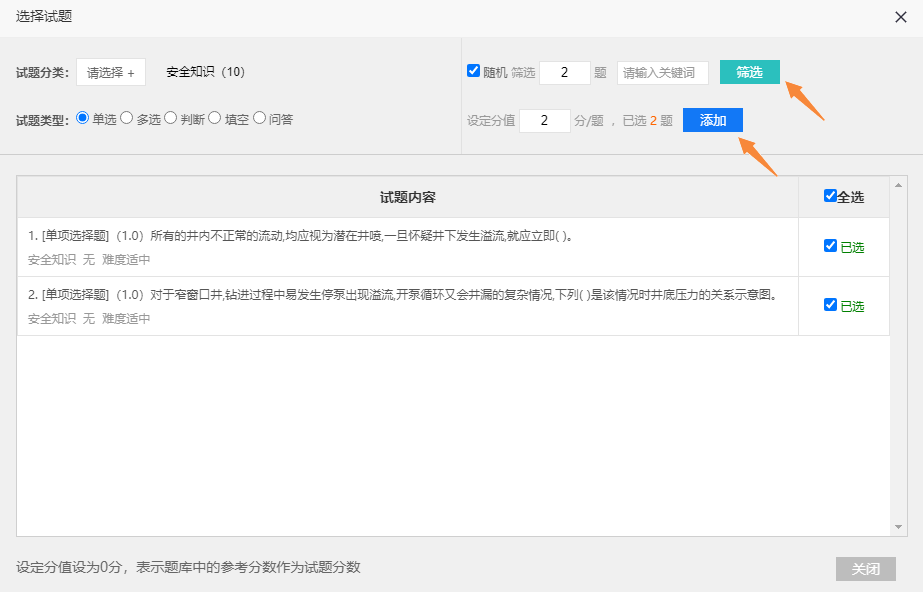Focus the 请输入关键词 keyword field
The width and height of the screenshot is (923, 592).
tap(662, 72)
